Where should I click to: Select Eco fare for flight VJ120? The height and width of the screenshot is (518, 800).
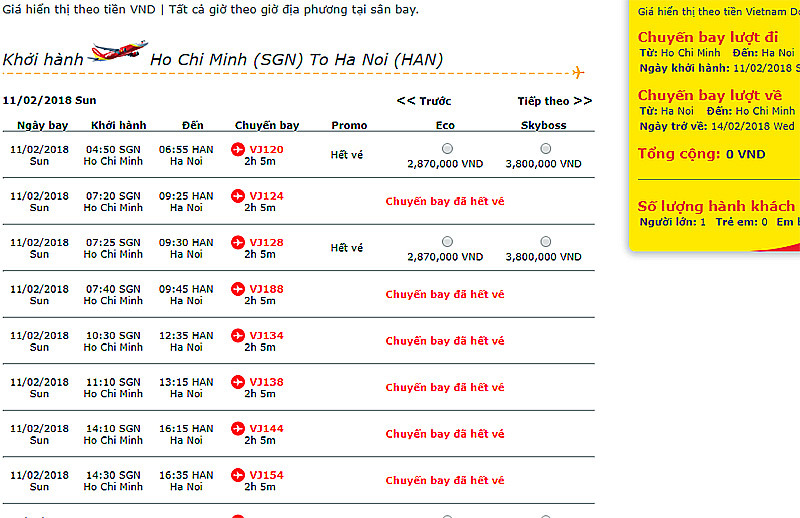pos(446,149)
